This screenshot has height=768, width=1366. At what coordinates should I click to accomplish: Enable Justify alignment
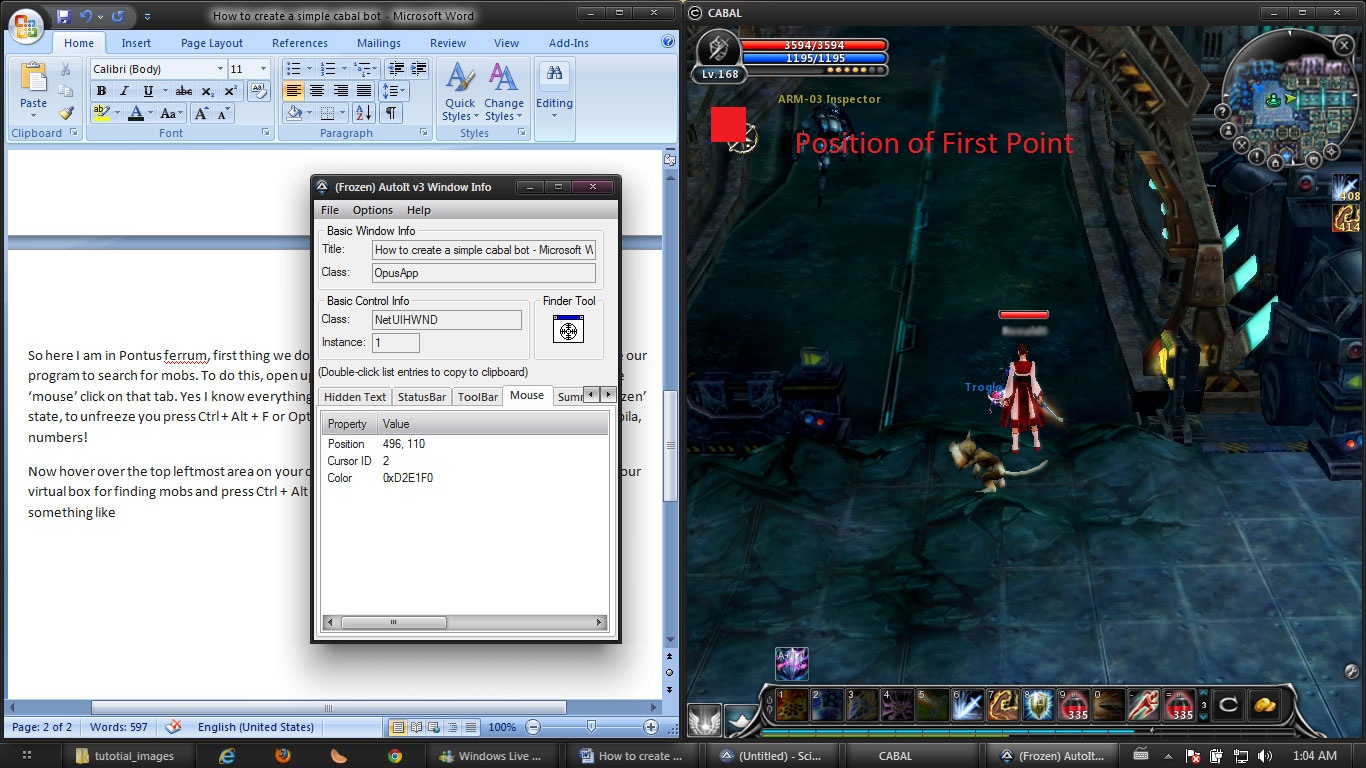pyautogui.click(x=364, y=91)
